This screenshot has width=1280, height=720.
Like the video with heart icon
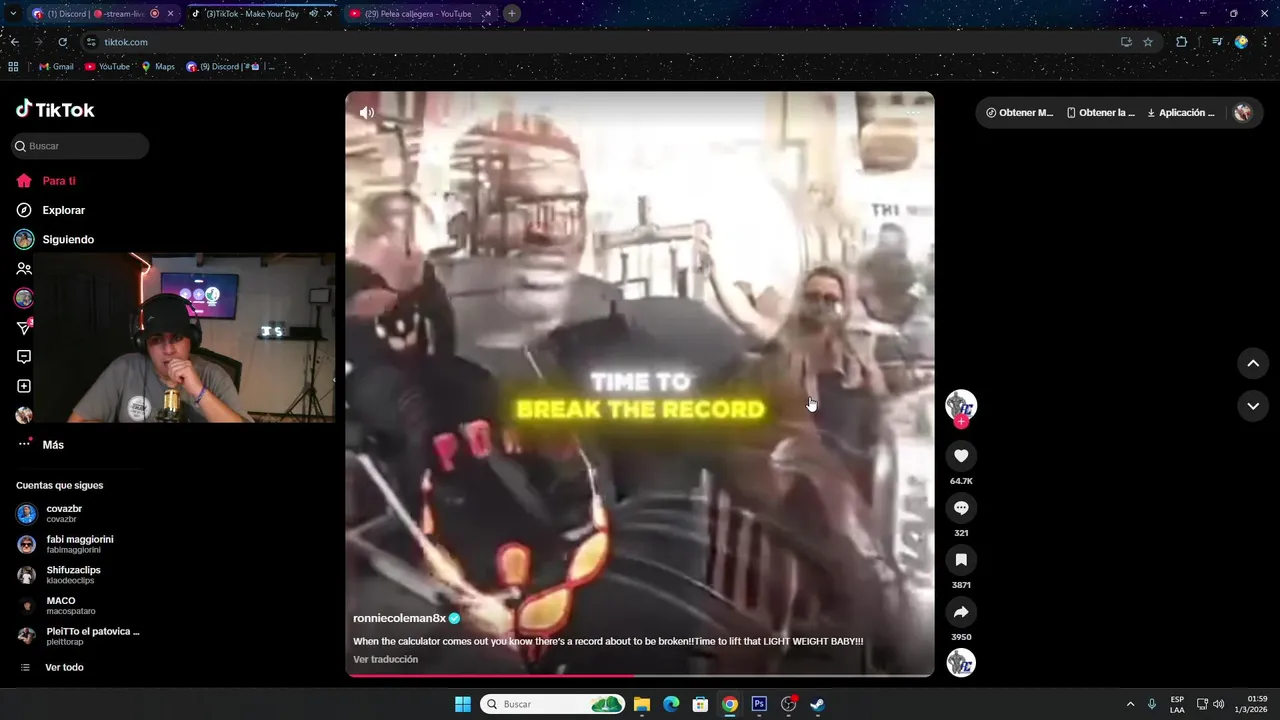[x=961, y=456]
